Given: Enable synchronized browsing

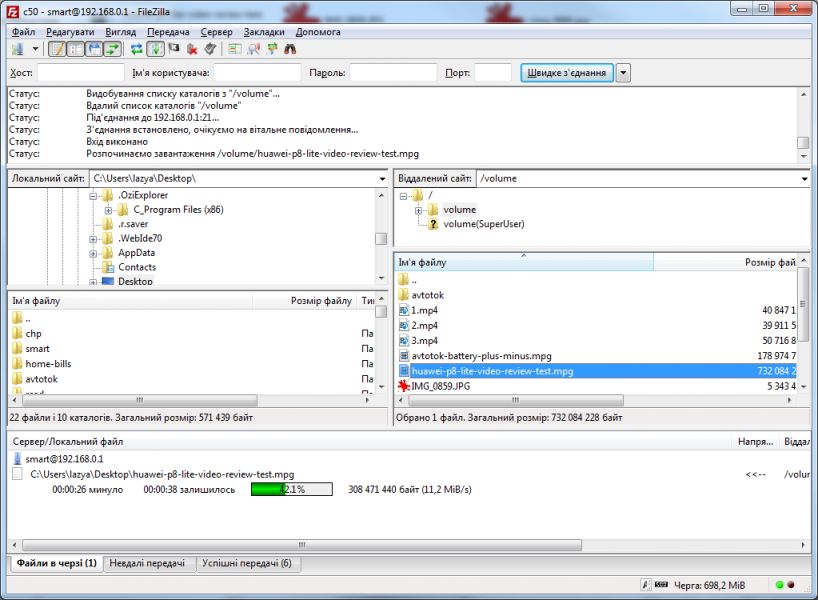Looking at the screenshot, I should [x=271, y=49].
